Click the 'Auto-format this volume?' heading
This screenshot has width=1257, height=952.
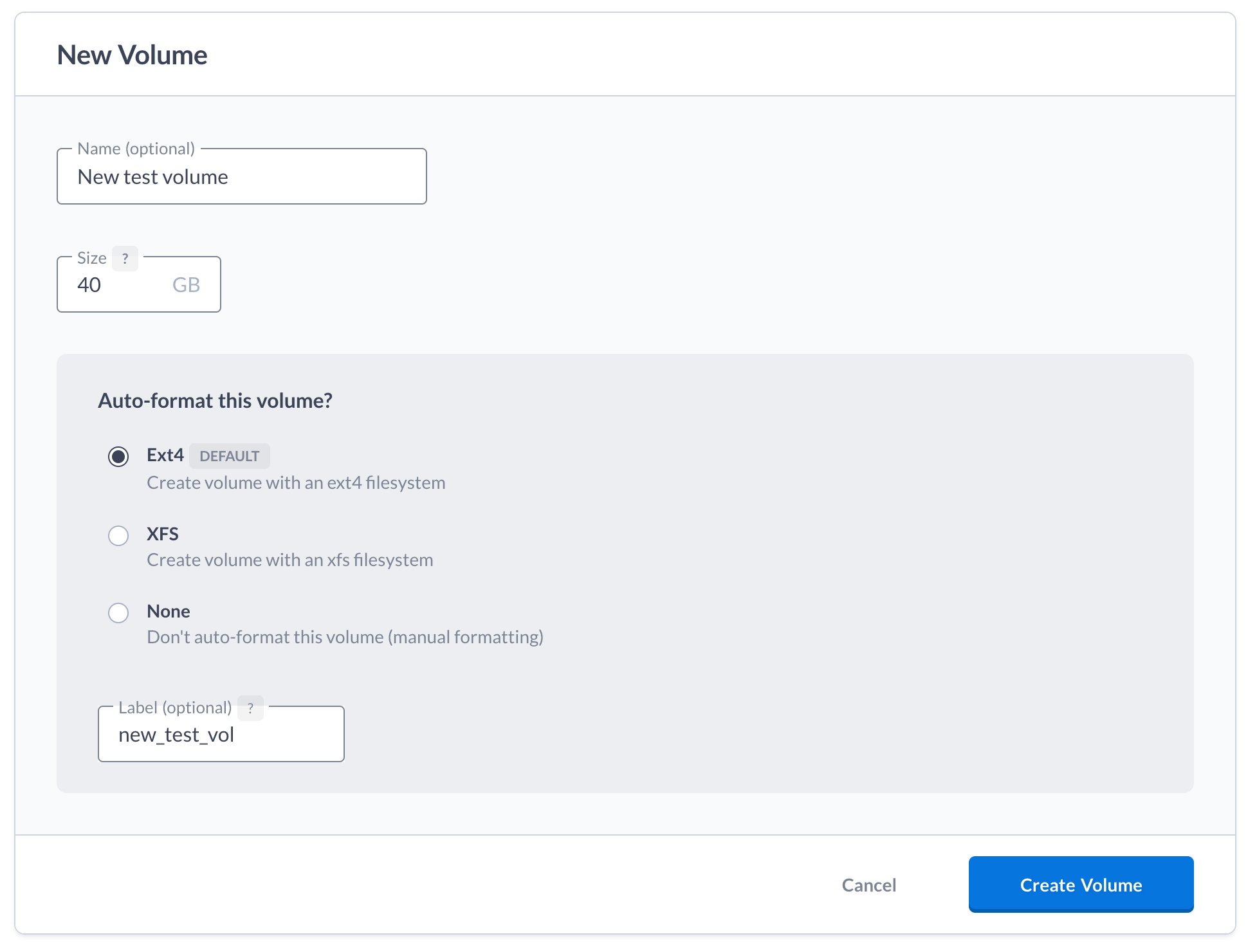pyautogui.click(x=215, y=401)
